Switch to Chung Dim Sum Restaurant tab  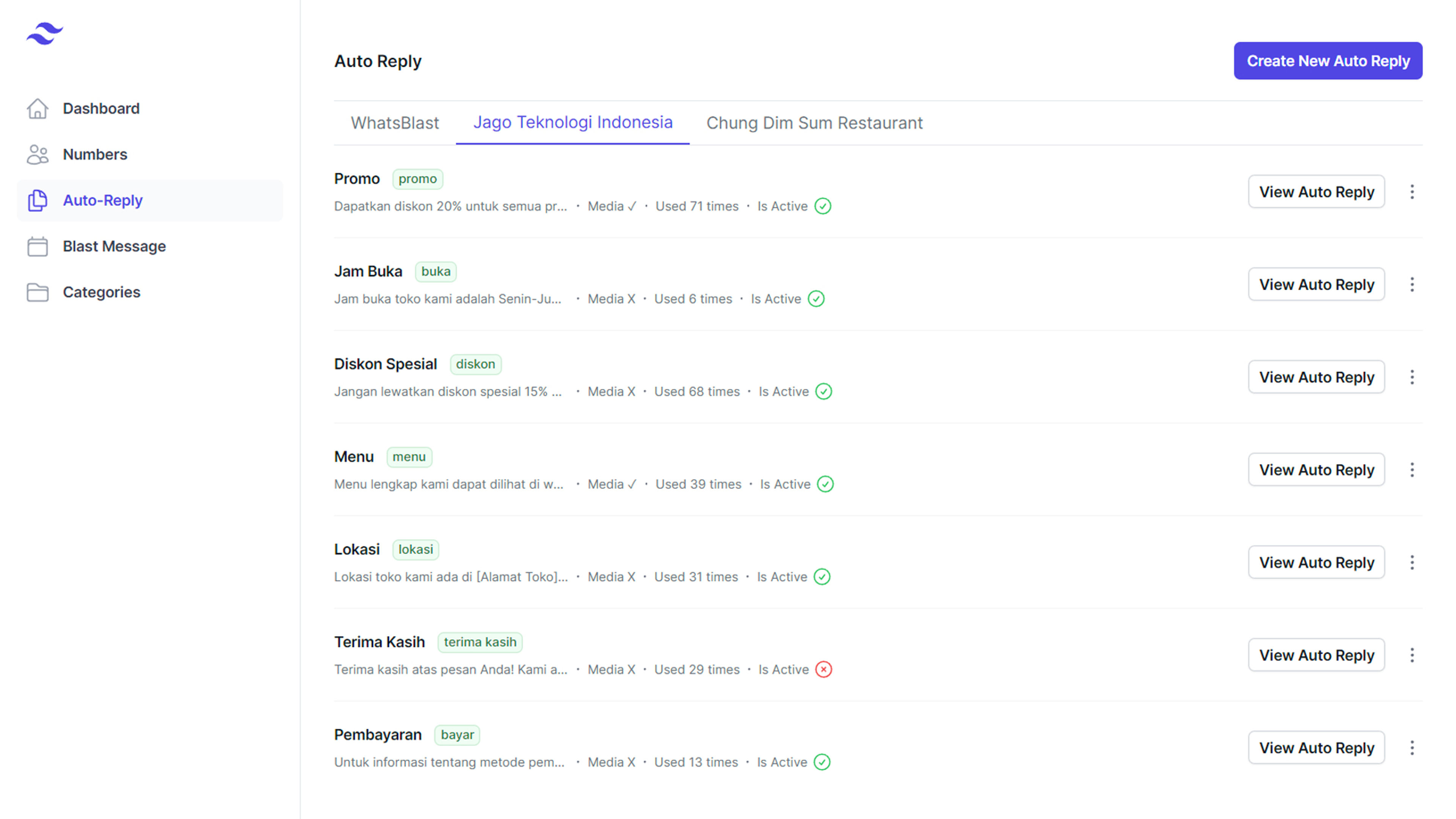coord(814,122)
